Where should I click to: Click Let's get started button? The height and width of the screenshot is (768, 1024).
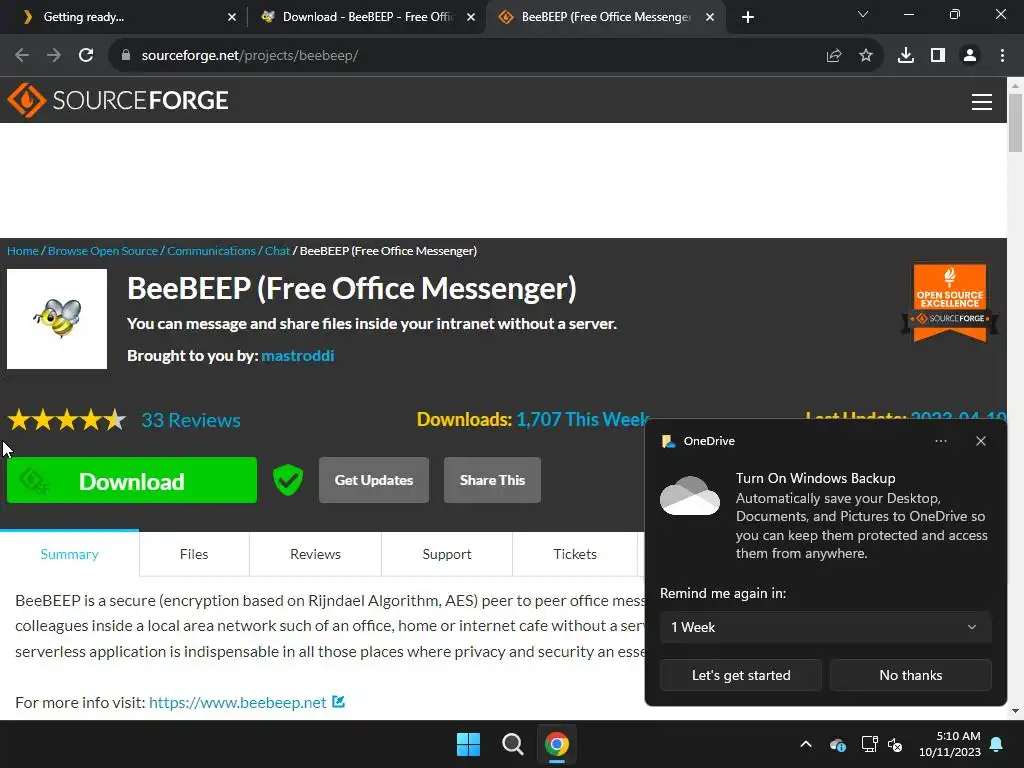[x=741, y=675]
